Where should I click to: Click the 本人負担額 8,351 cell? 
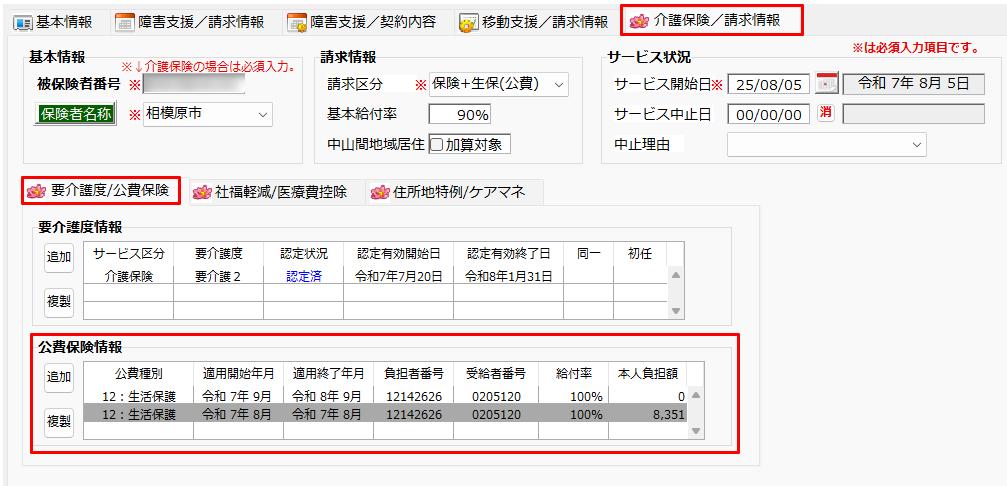click(647, 414)
